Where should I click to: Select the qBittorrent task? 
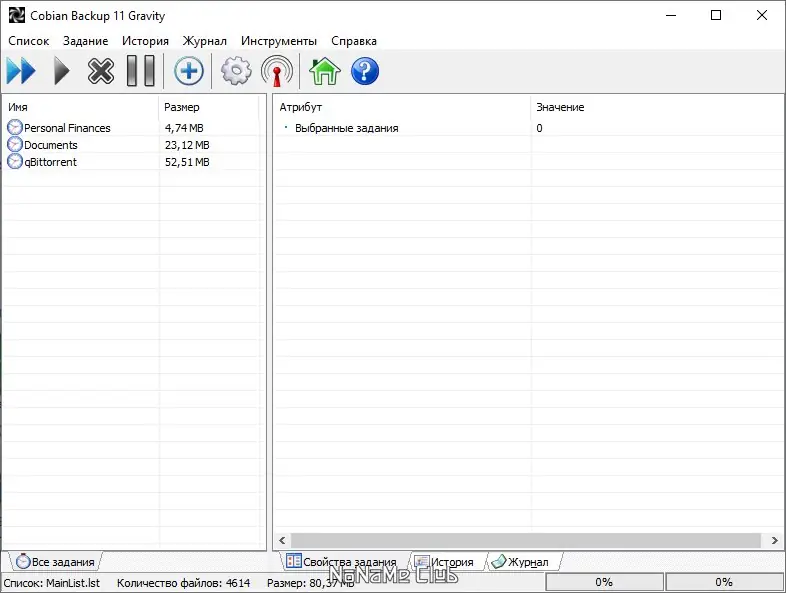pos(51,162)
